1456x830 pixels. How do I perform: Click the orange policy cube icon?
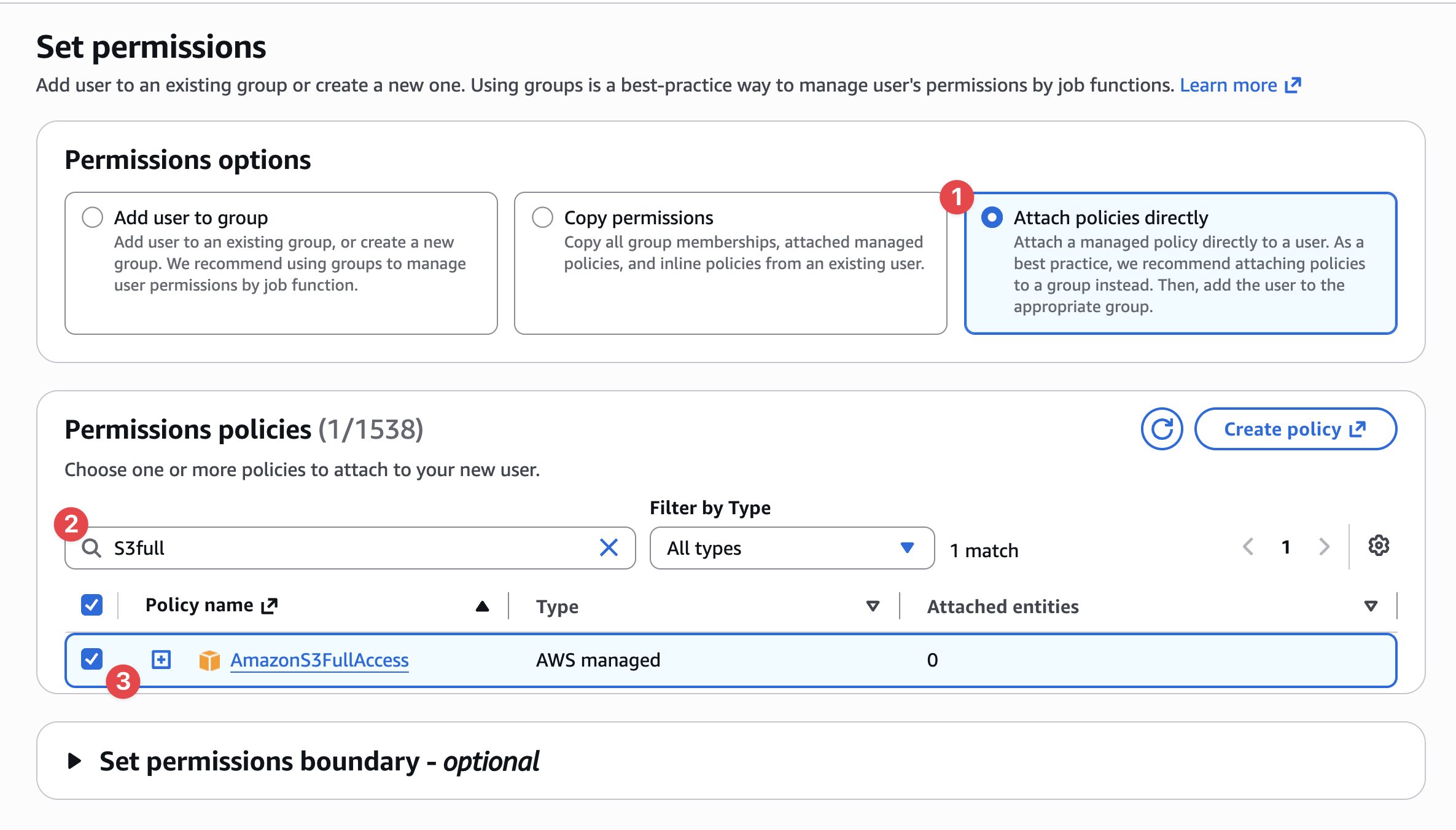pos(209,660)
